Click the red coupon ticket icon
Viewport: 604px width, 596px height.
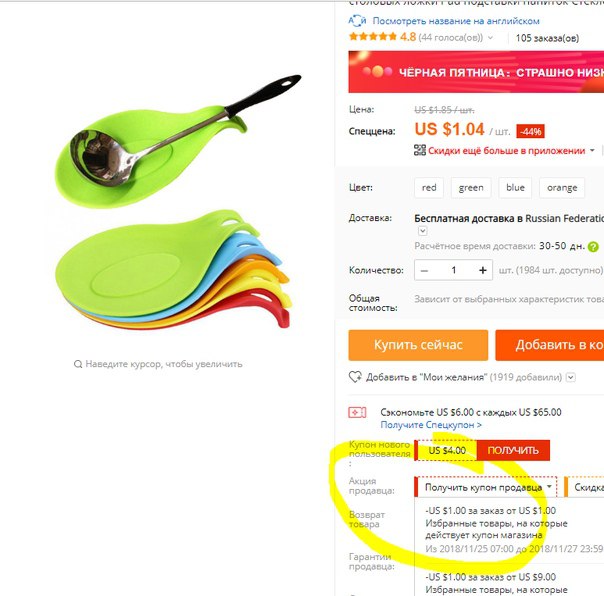357,413
